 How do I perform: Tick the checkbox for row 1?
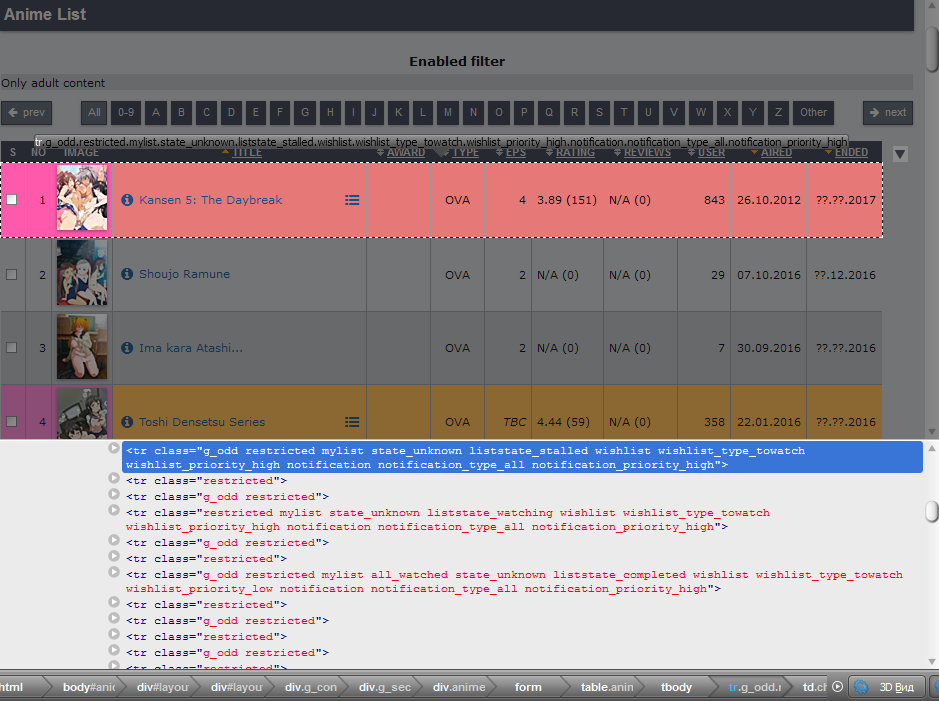click(12, 200)
